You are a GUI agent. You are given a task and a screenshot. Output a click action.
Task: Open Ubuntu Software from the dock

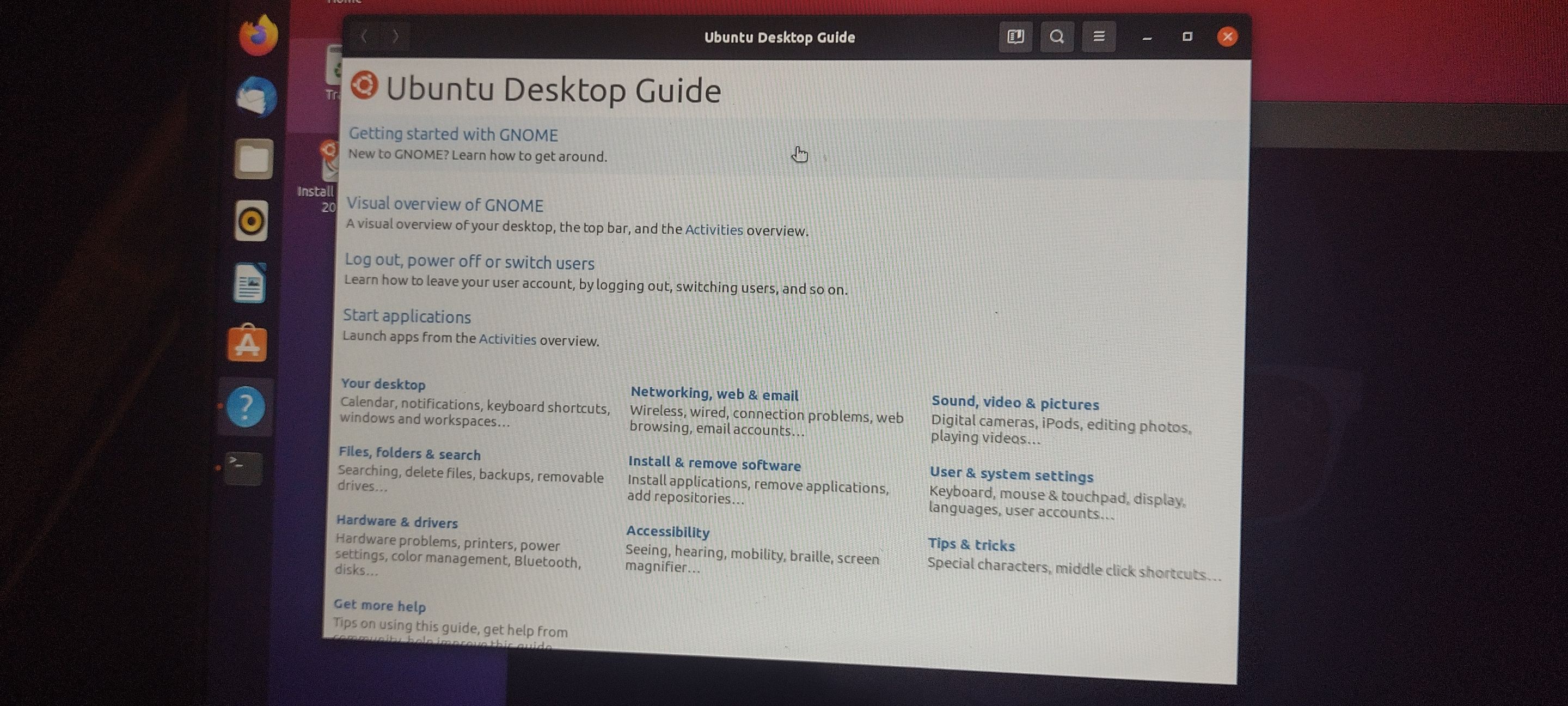(x=247, y=345)
